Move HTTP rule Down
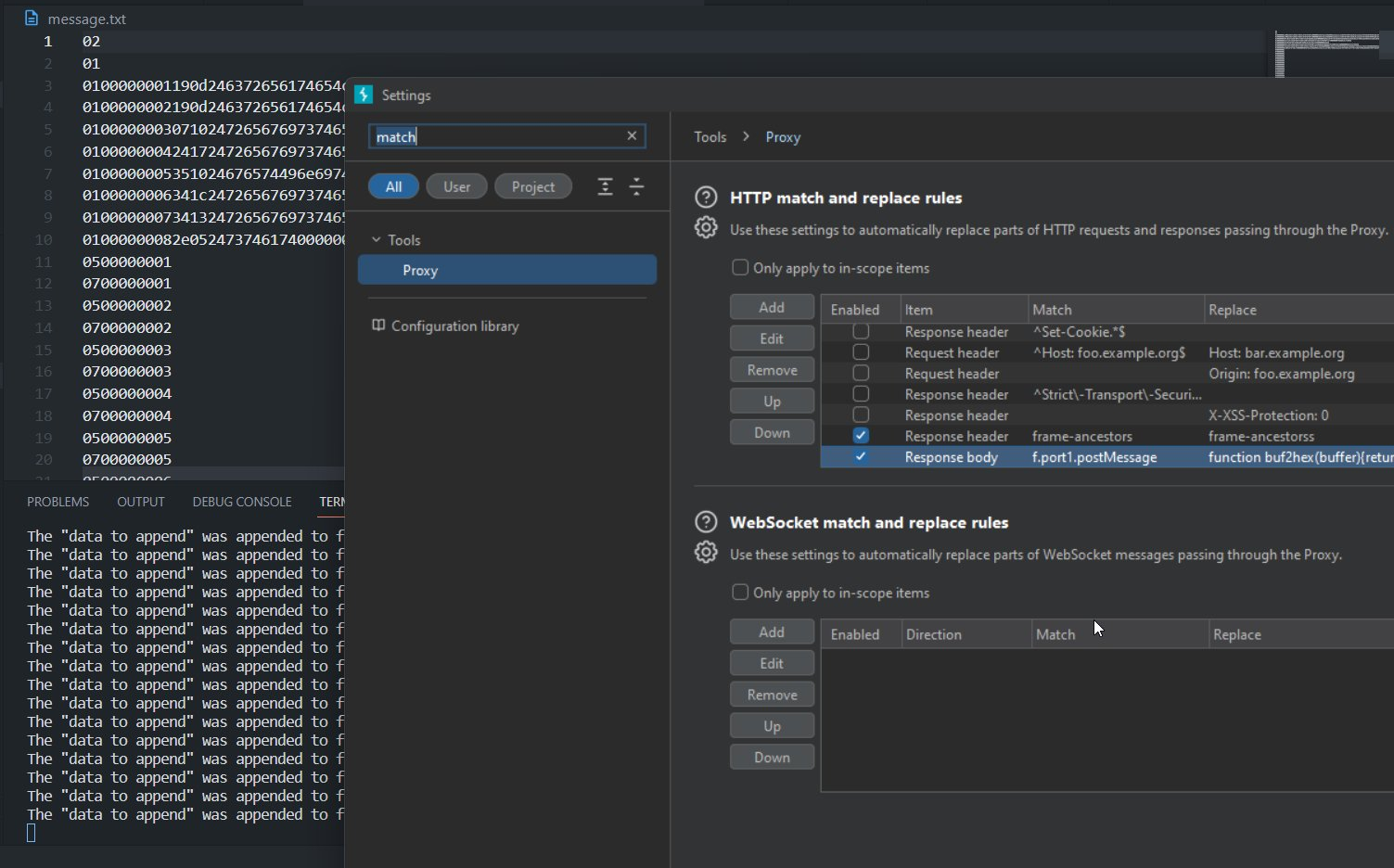Viewport: 1394px width, 868px height. point(772,432)
